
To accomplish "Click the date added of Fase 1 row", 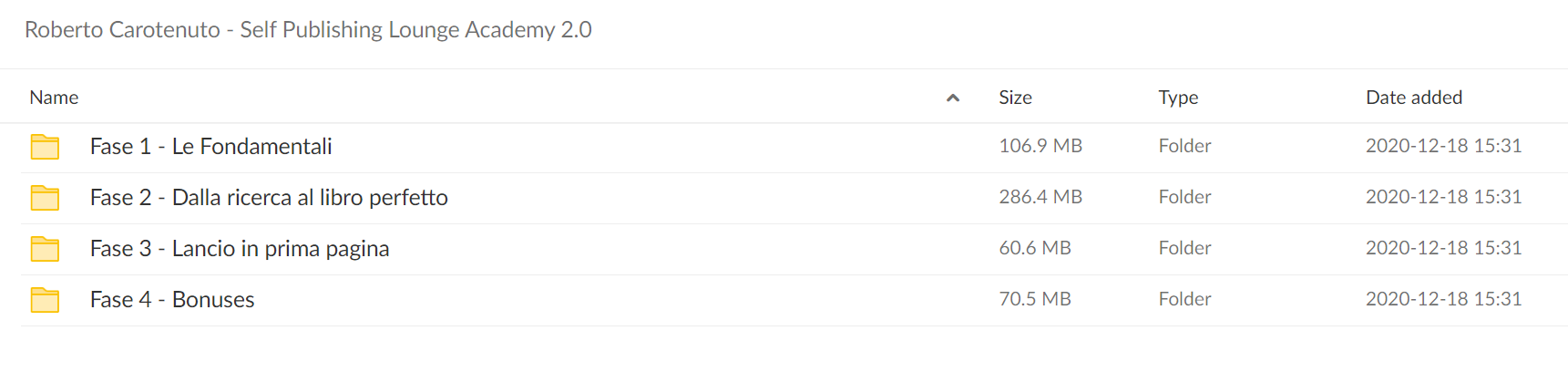I will pos(1443,146).
